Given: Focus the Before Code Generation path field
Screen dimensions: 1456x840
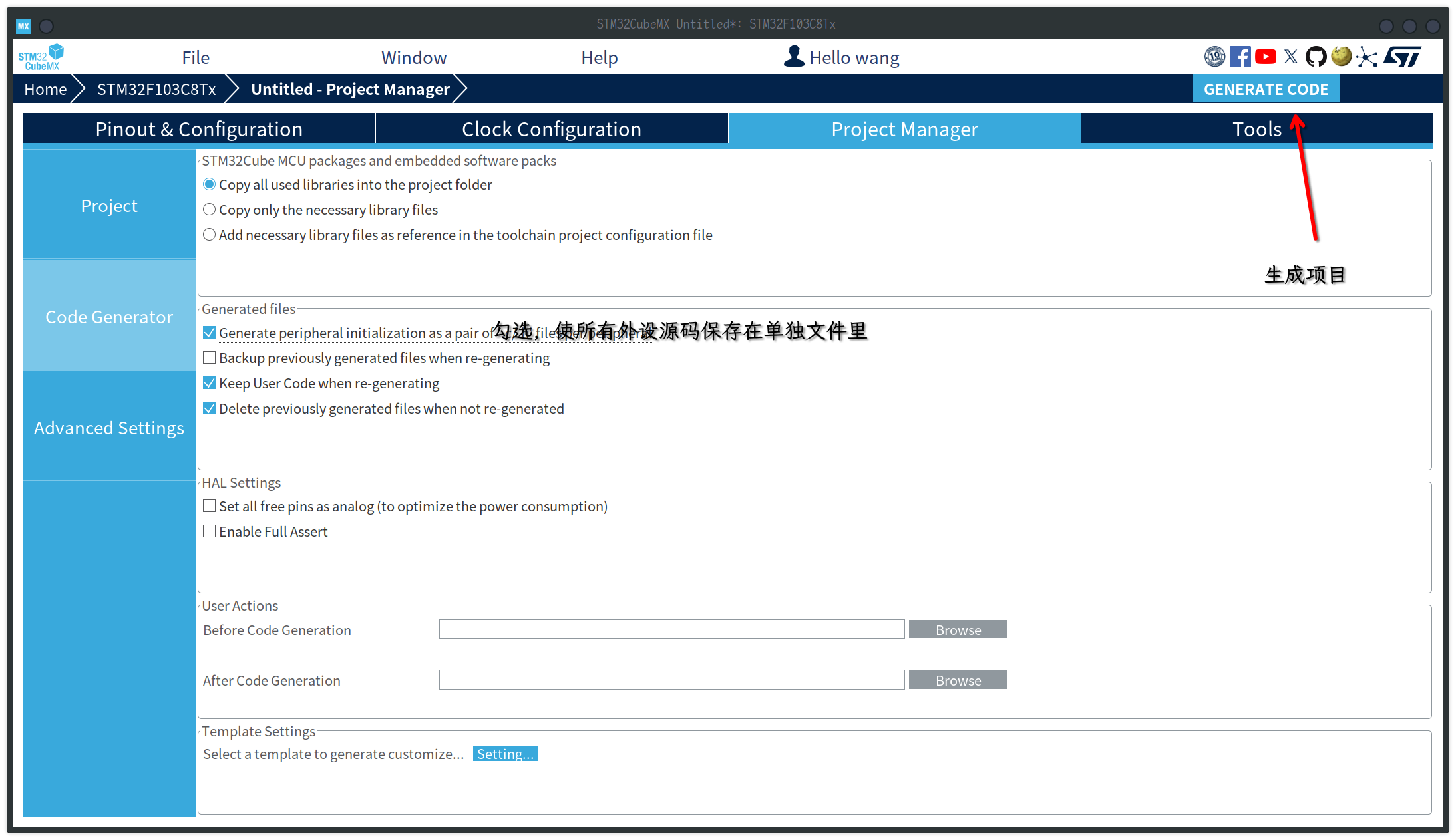Looking at the screenshot, I should (x=671, y=629).
